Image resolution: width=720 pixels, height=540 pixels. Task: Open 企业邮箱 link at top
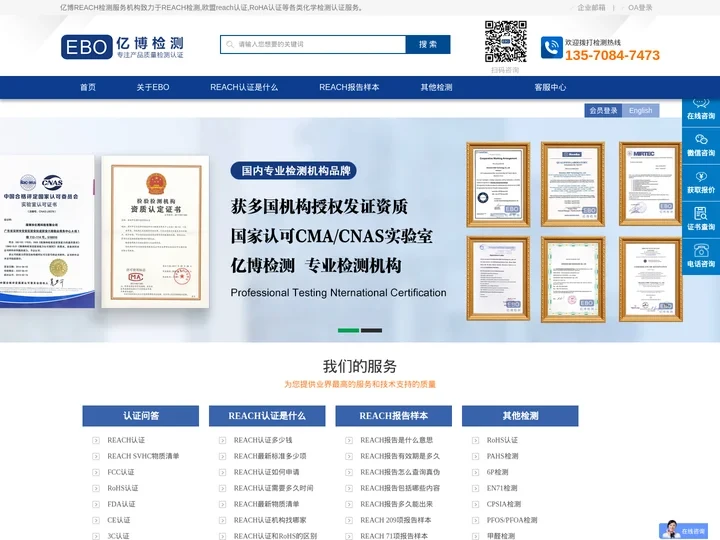[x=591, y=8]
